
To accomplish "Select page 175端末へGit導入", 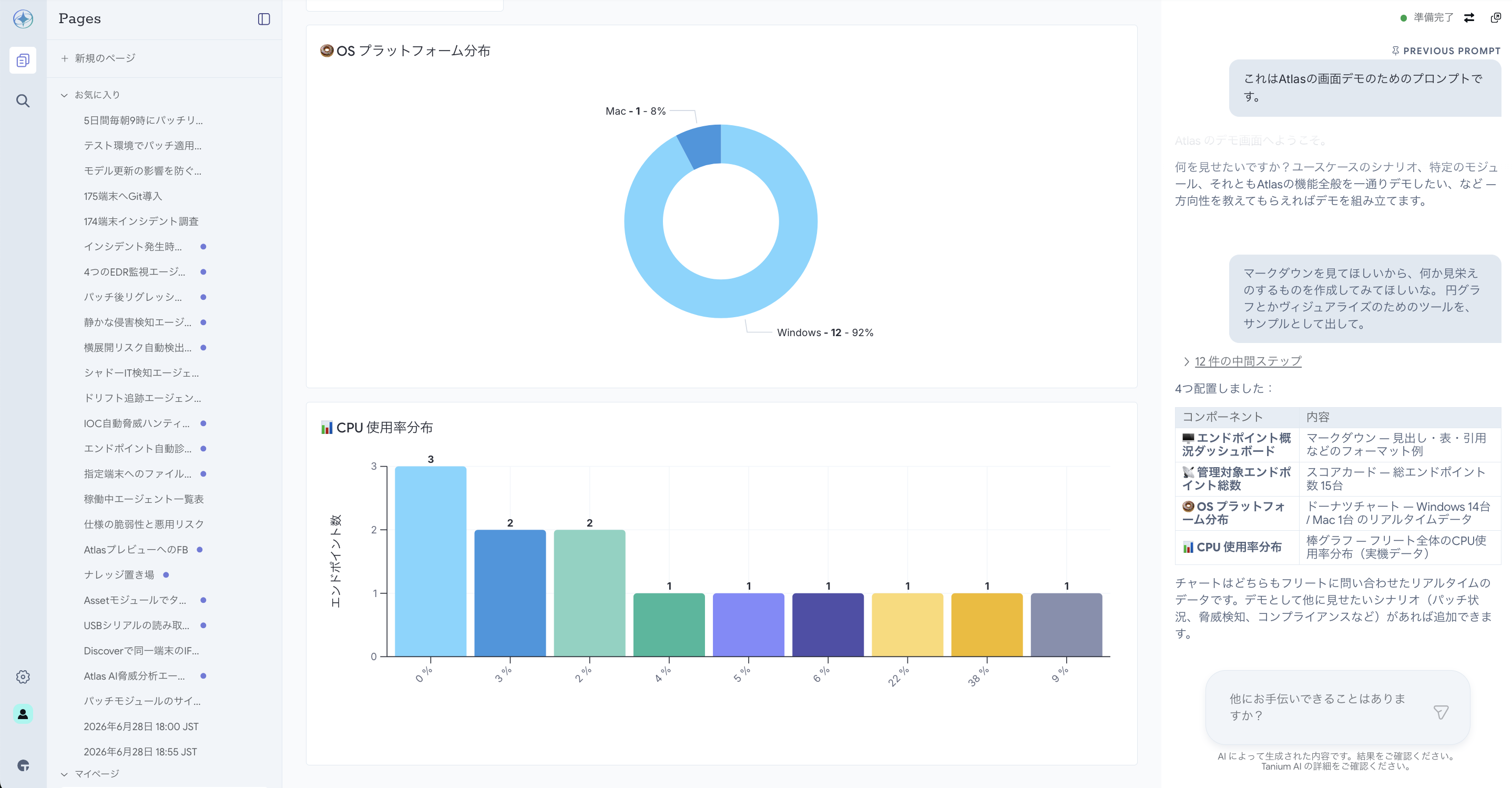I will pyautogui.click(x=122, y=196).
